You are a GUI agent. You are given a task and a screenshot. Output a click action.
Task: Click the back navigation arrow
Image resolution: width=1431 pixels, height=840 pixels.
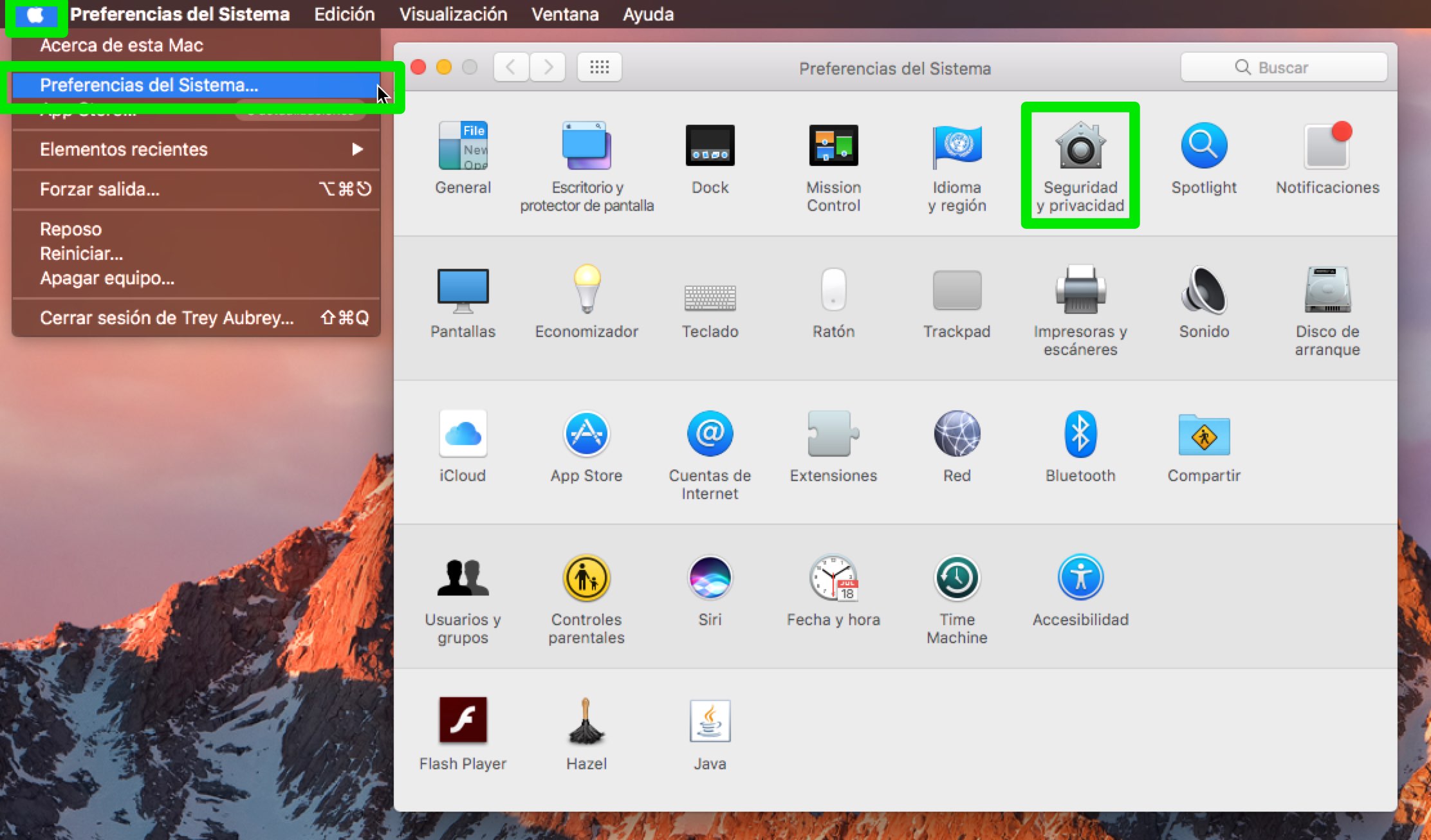coord(511,67)
